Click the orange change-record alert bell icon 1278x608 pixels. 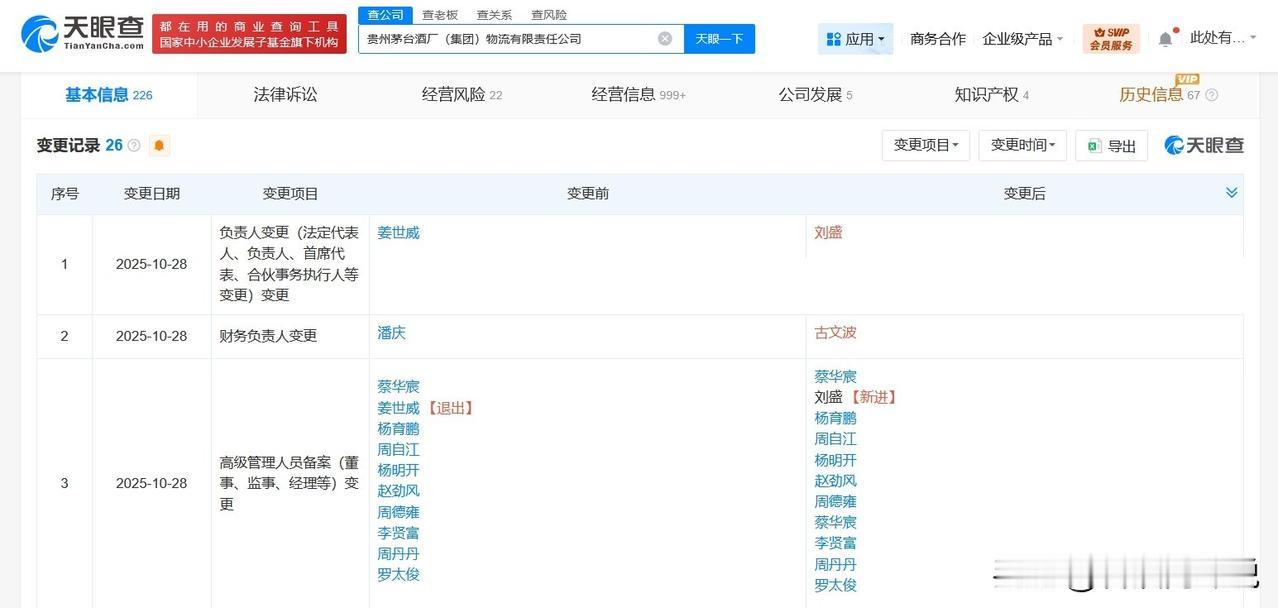coord(159,146)
